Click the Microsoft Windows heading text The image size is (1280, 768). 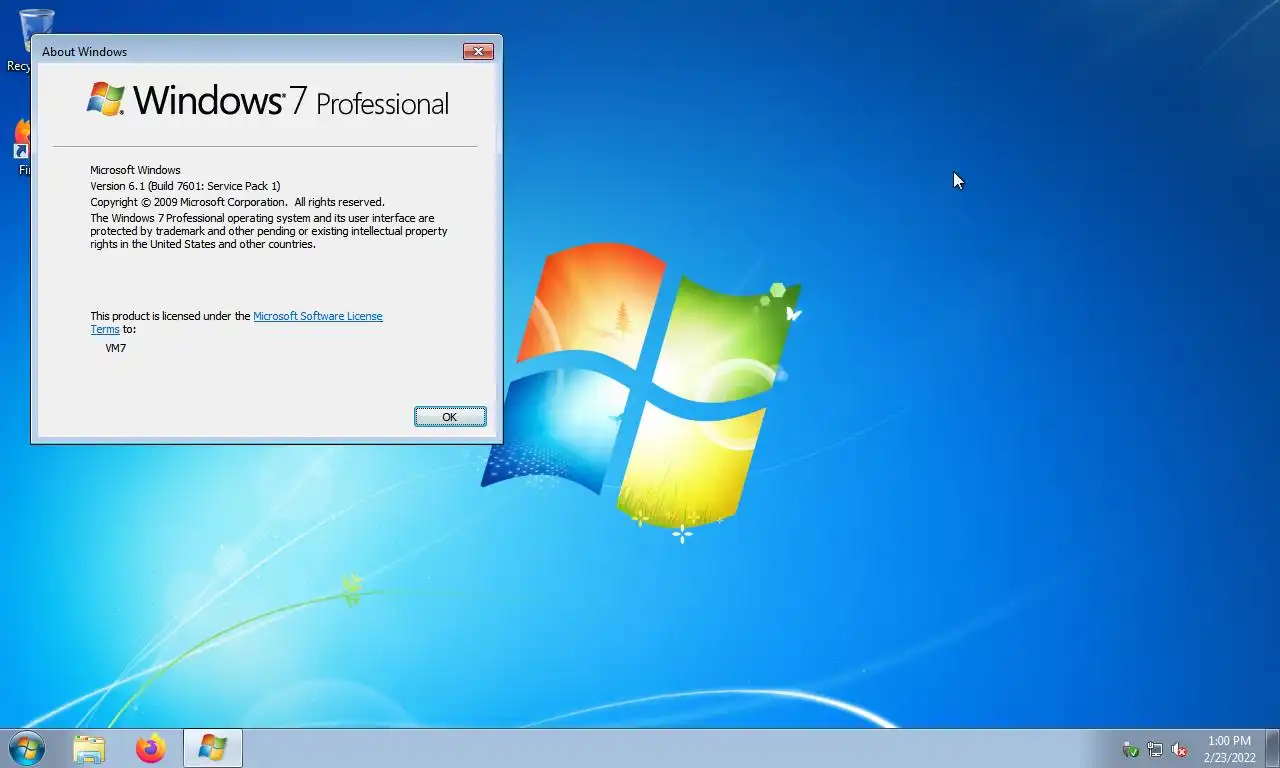coord(135,170)
